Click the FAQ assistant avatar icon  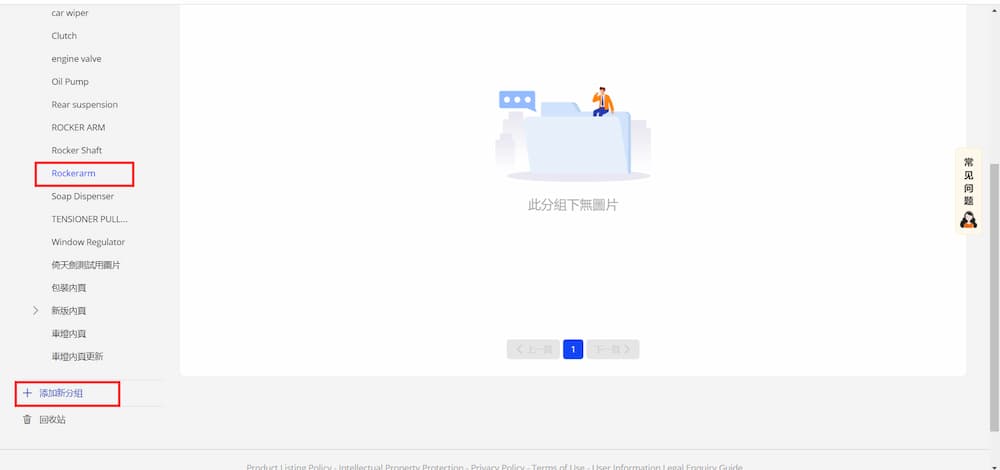(968, 219)
